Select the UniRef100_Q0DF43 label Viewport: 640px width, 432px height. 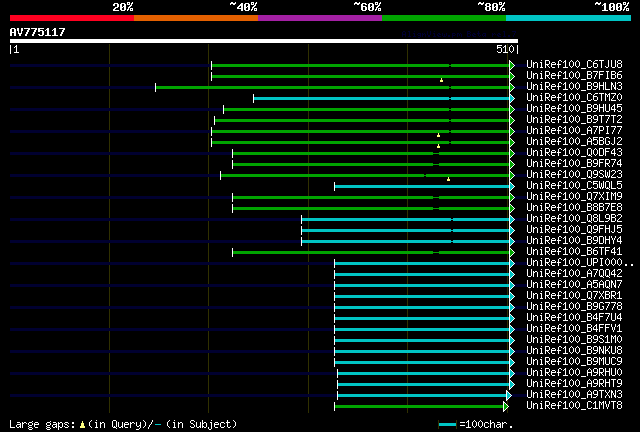point(574,153)
